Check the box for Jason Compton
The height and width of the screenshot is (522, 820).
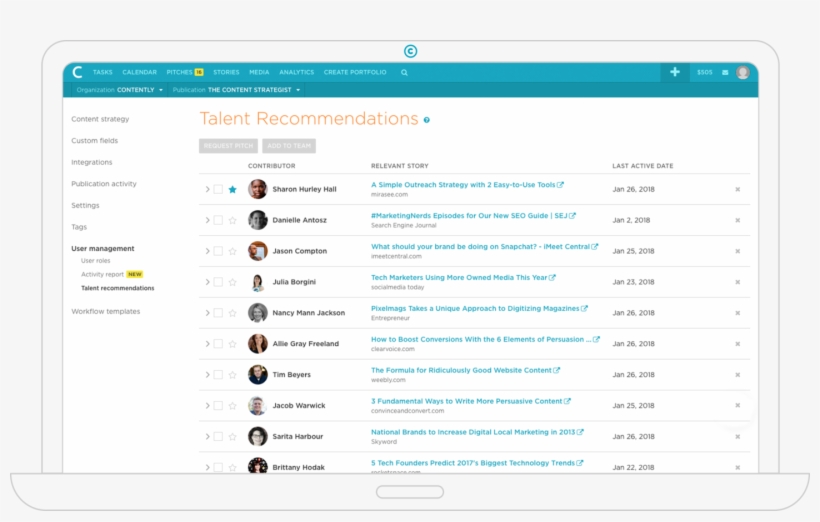click(218, 251)
